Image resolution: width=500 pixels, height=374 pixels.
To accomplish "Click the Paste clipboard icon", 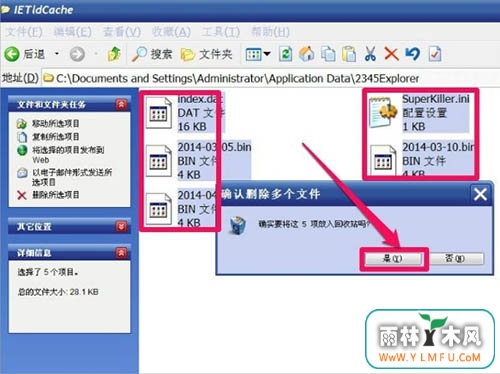I will 349,54.
